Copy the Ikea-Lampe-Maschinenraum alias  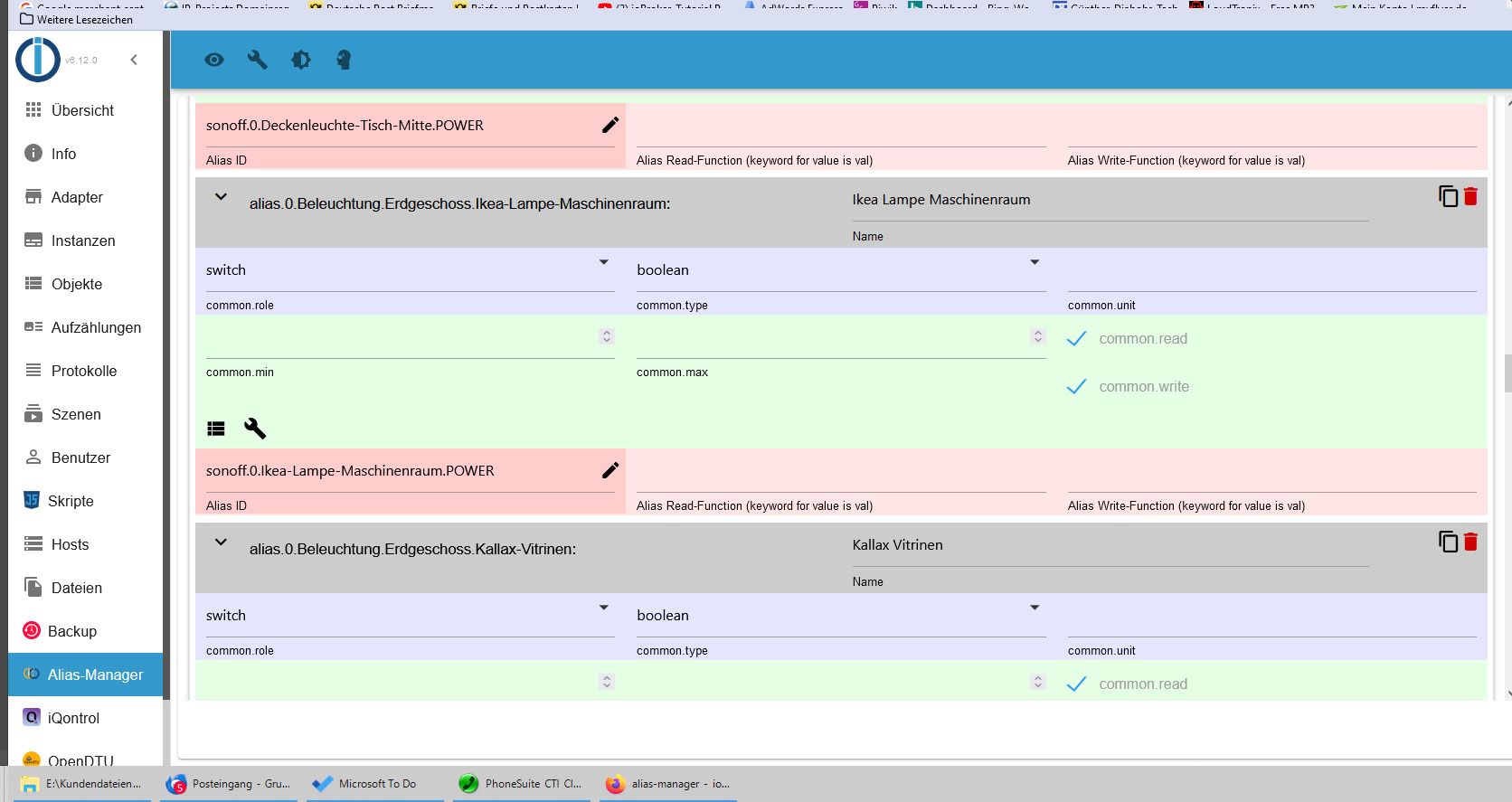pos(1448,196)
